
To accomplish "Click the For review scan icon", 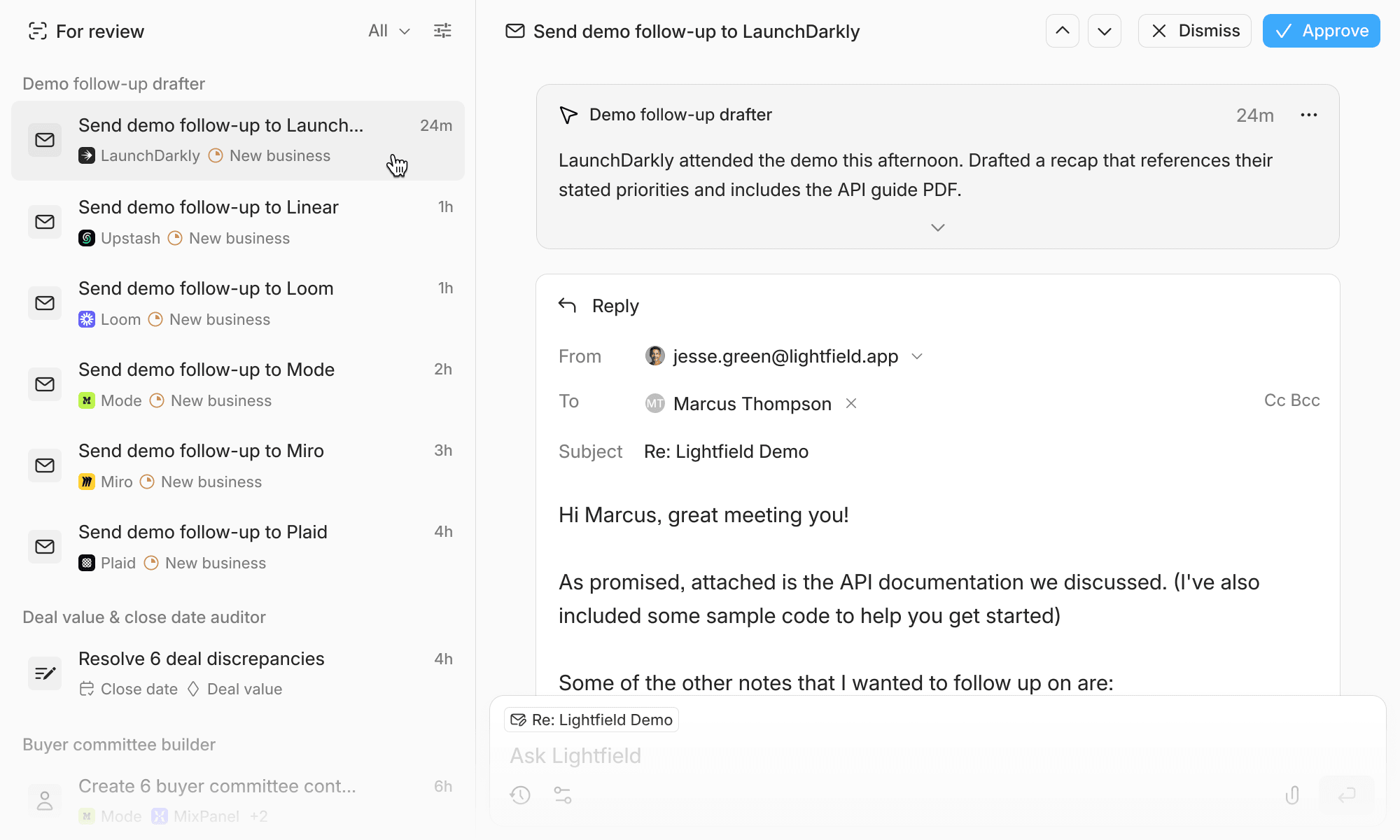I will tap(37, 31).
